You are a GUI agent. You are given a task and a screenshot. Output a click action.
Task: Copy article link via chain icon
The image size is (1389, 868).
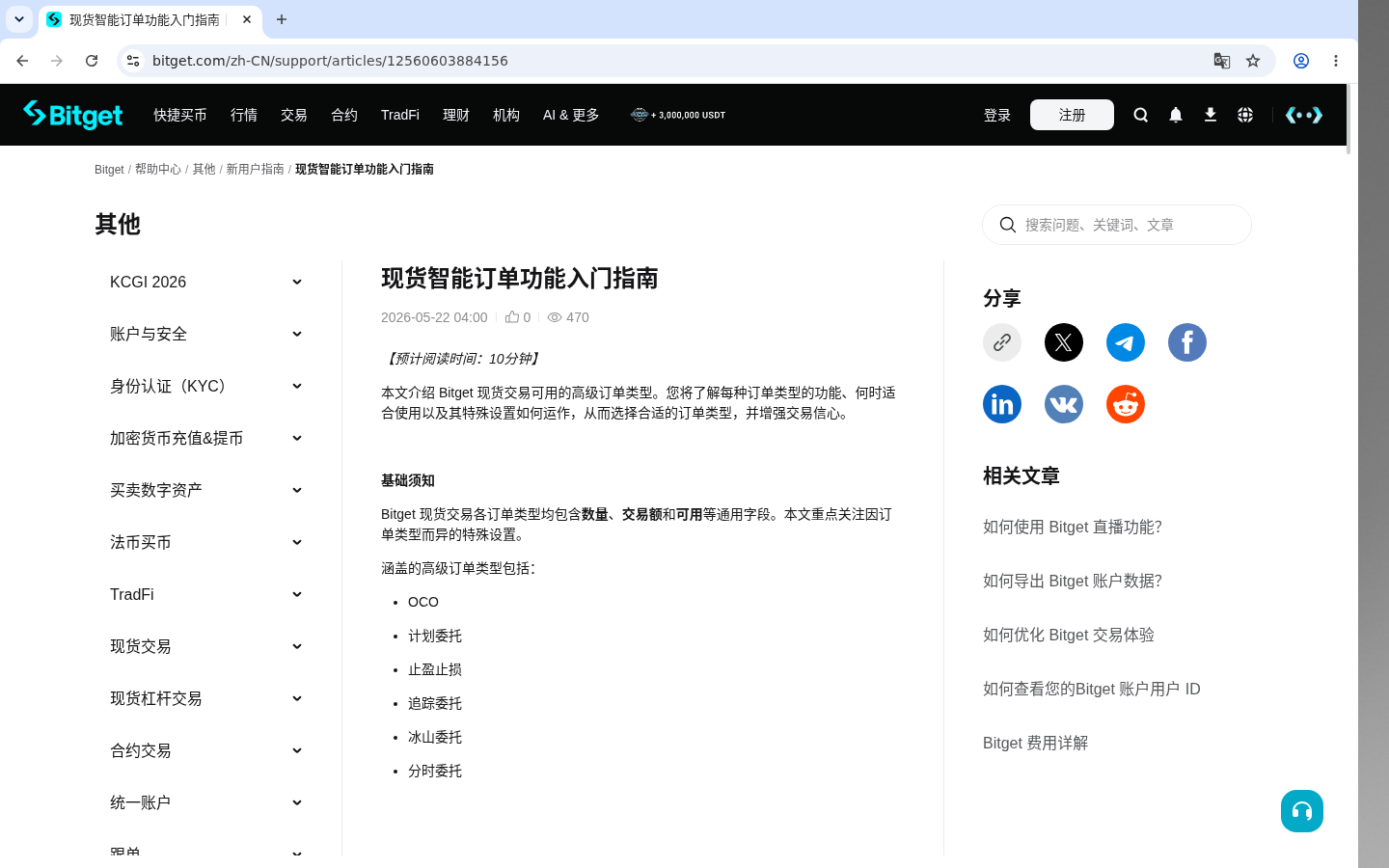1002,342
